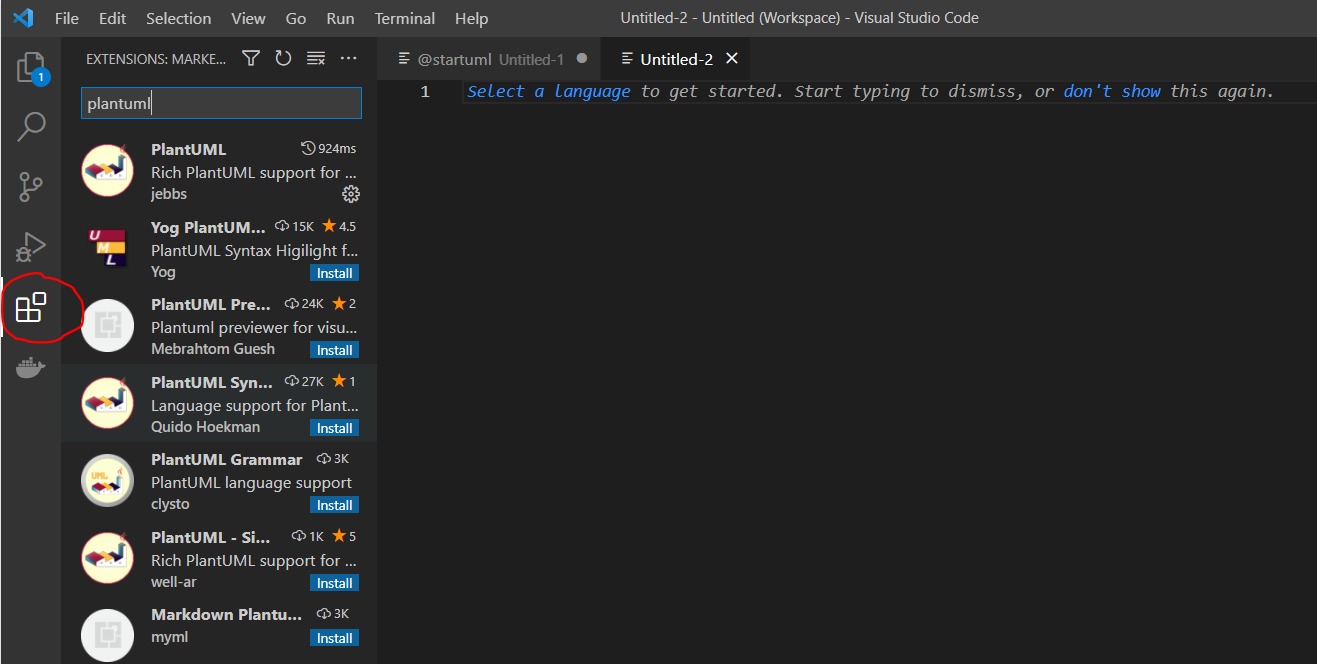Filter extensions with the funnel icon

[x=251, y=59]
